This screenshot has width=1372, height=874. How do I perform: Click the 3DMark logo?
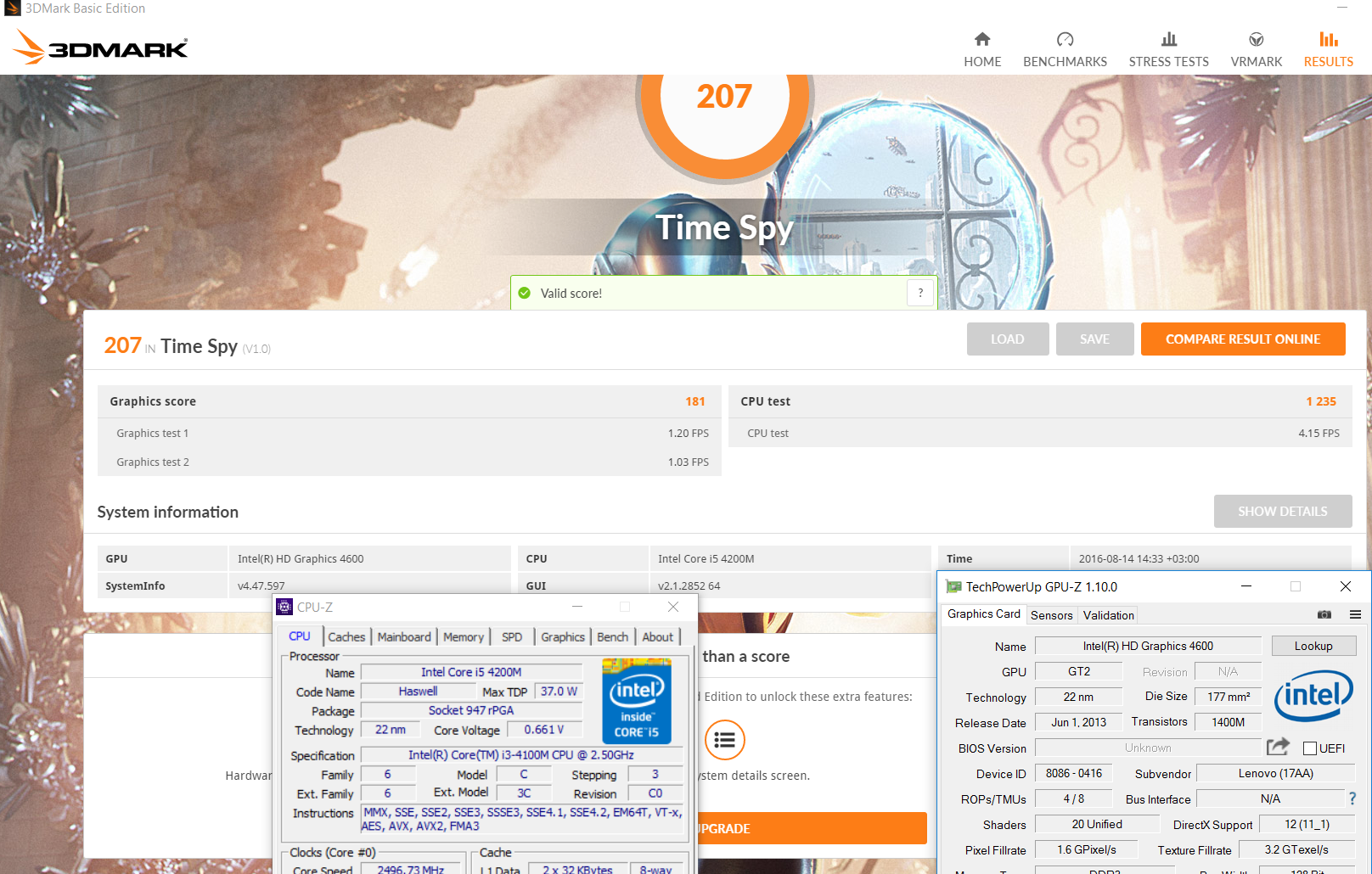[x=100, y=48]
